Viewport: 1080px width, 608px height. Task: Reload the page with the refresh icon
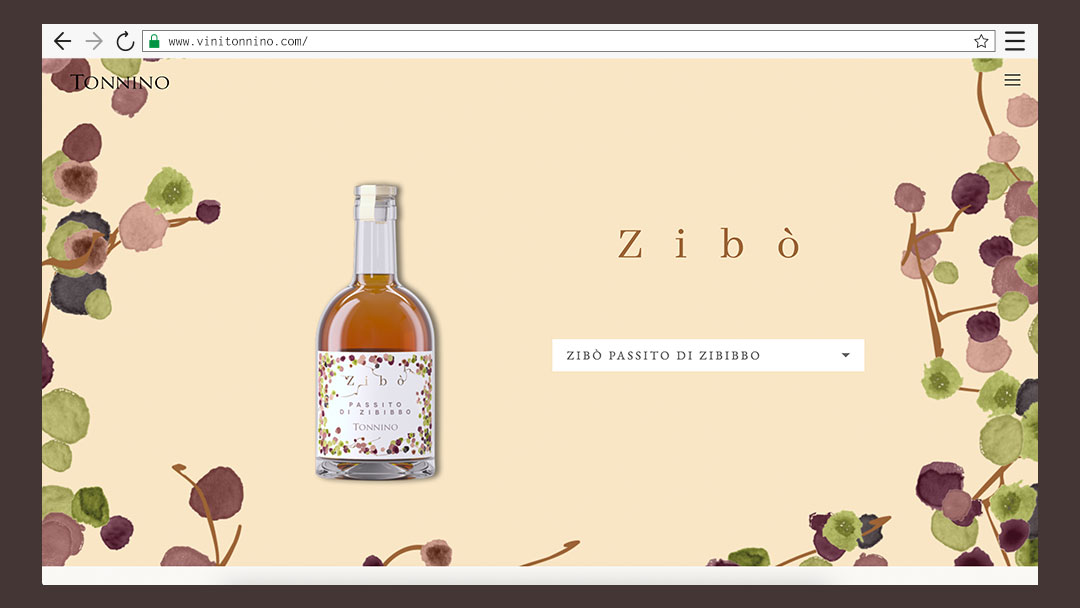pyautogui.click(x=125, y=41)
